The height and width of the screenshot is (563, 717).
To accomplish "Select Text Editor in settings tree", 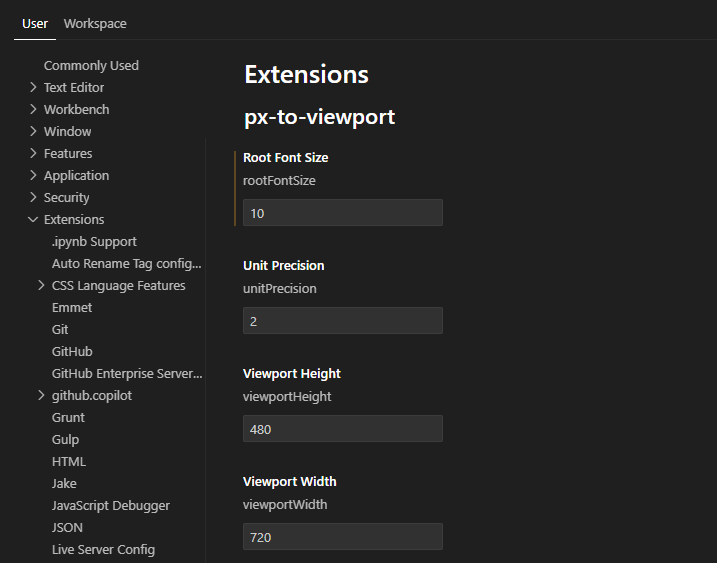I will 74,87.
